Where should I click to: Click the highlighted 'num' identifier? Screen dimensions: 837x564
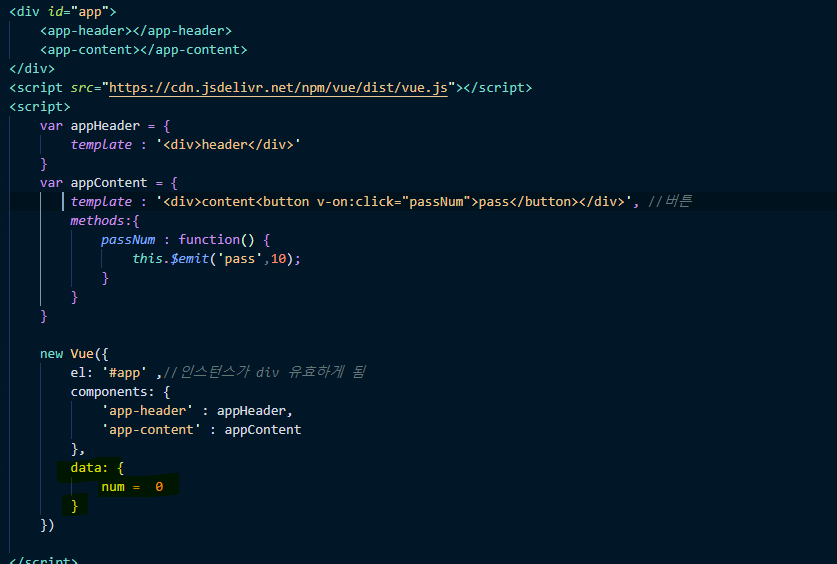click(x=113, y=487)
